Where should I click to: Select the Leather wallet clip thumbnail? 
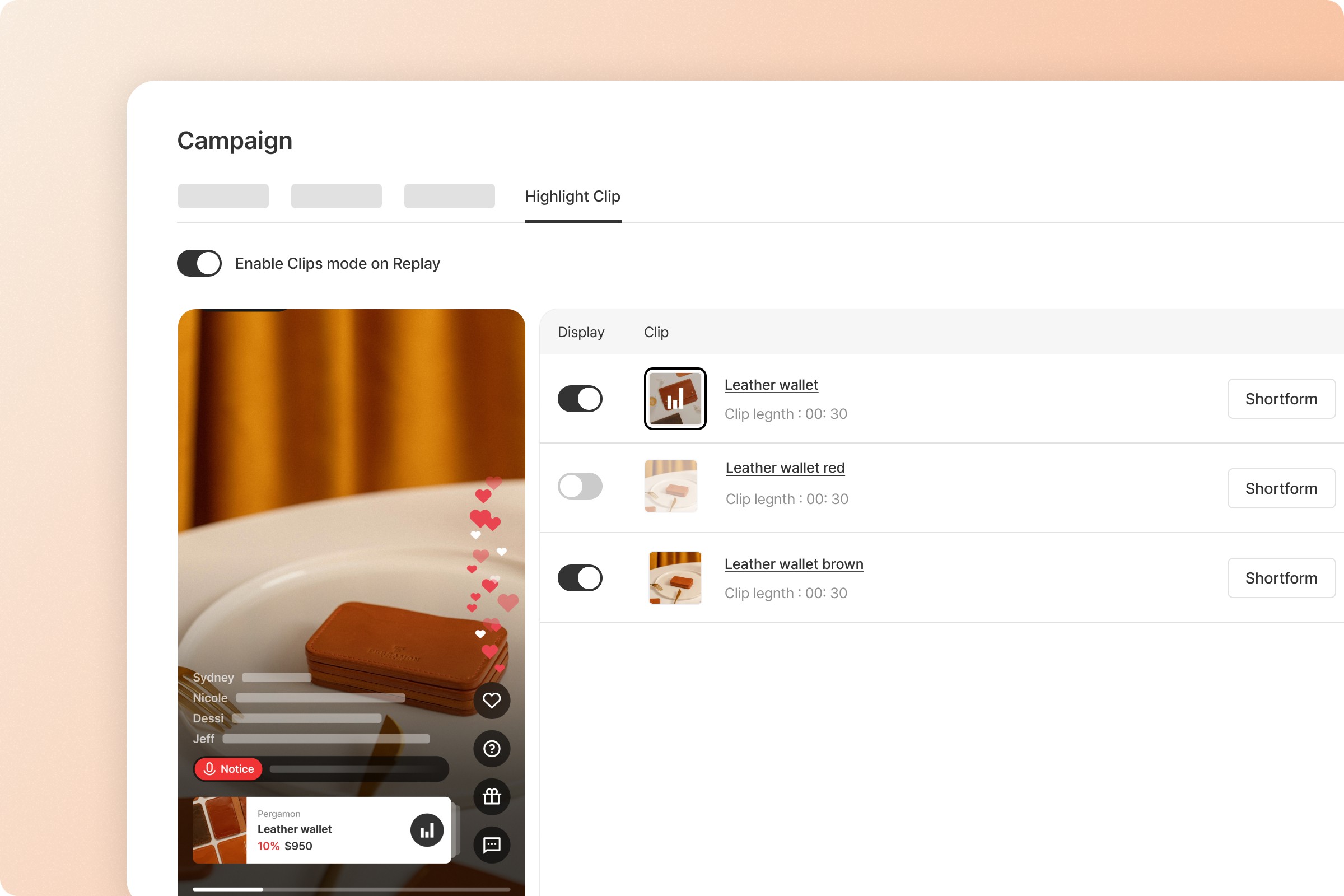click(675, 398)
